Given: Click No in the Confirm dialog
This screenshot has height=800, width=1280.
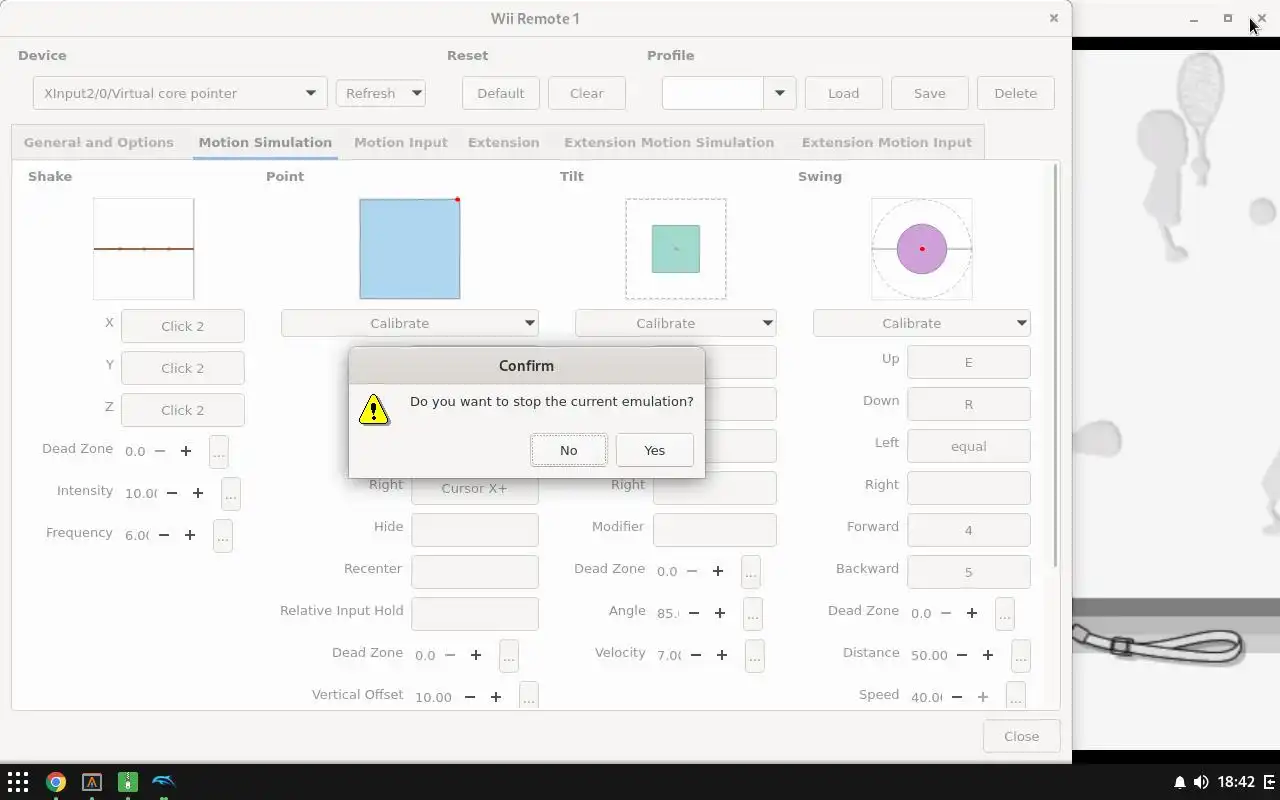Looking at the screenshot, I should tap(568, 450).
